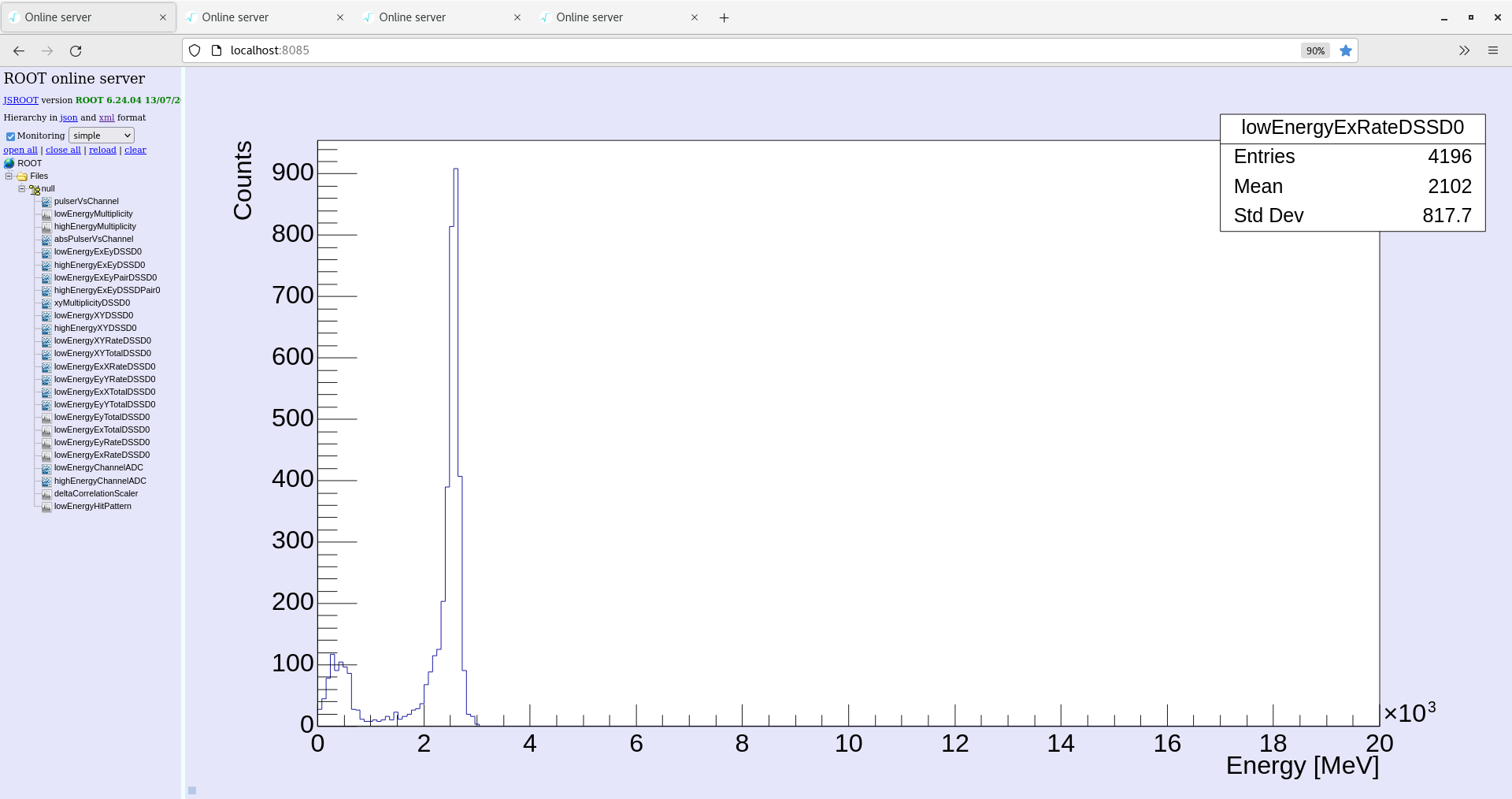Click the lowEnergyExRateDSSD0 item icon
1512x799 pixels.
click(46, 455)
